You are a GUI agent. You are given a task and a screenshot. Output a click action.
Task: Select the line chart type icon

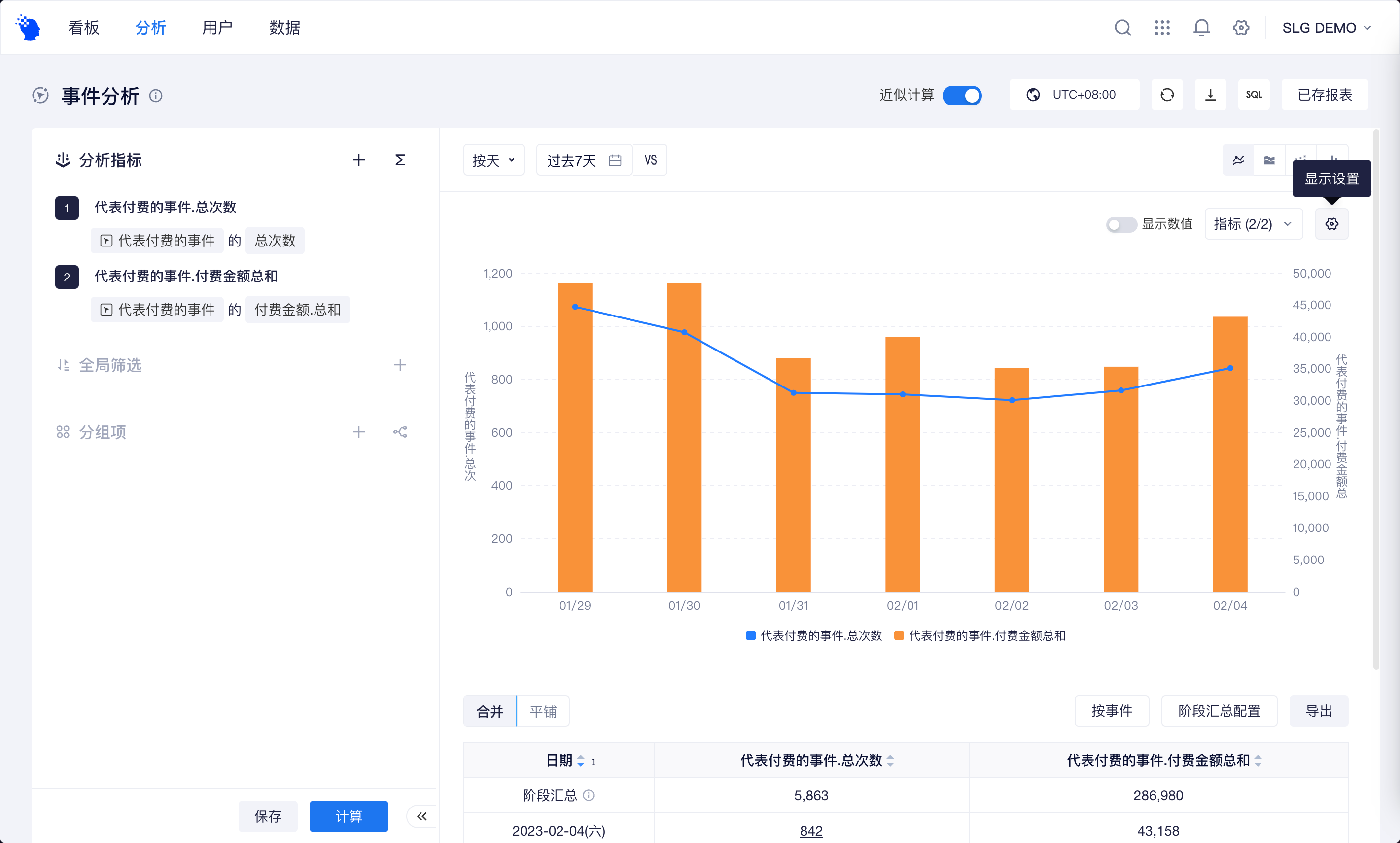tap(1238, 160)
